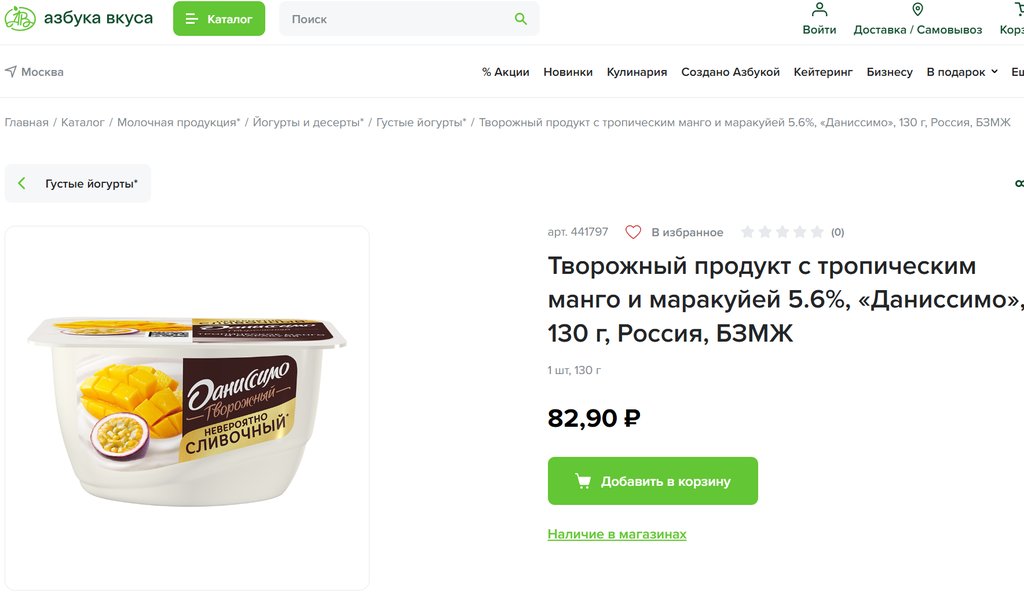Click the delivery location pin icon
The width and height of the screenshot is (1024, 608).
917,10
